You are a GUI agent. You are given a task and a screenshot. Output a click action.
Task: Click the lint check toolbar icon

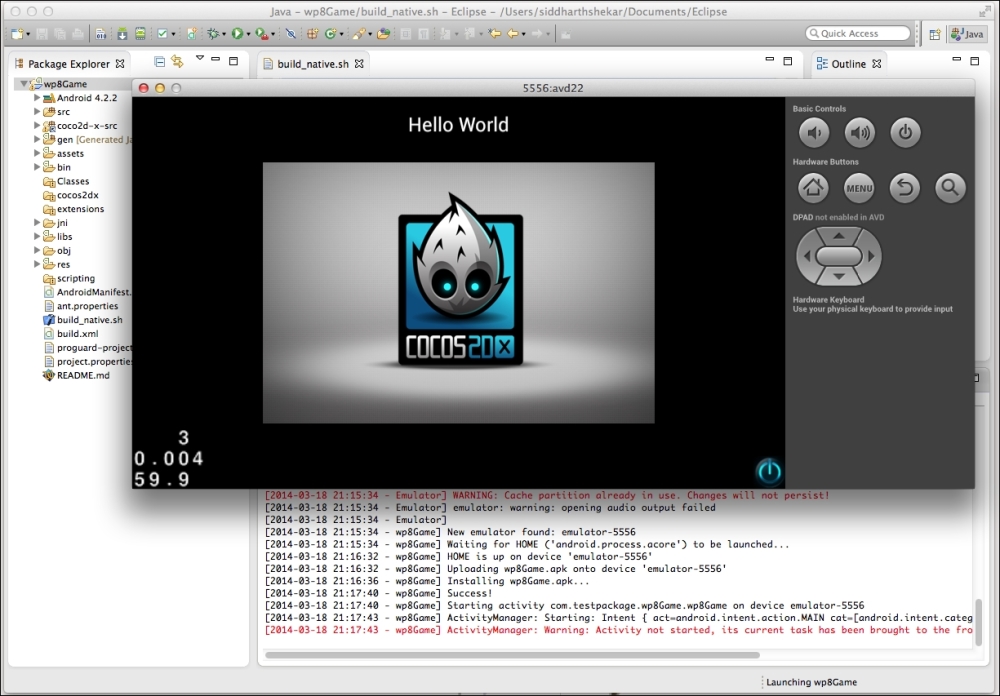tap(162, 34)
